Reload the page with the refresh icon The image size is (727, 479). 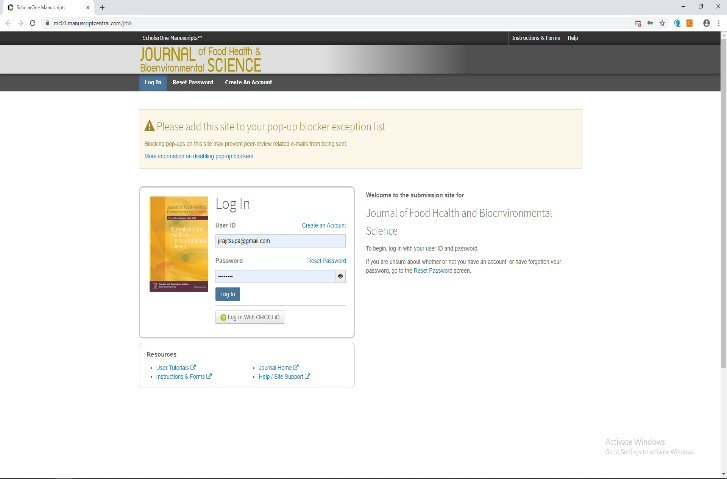point(32,23)
